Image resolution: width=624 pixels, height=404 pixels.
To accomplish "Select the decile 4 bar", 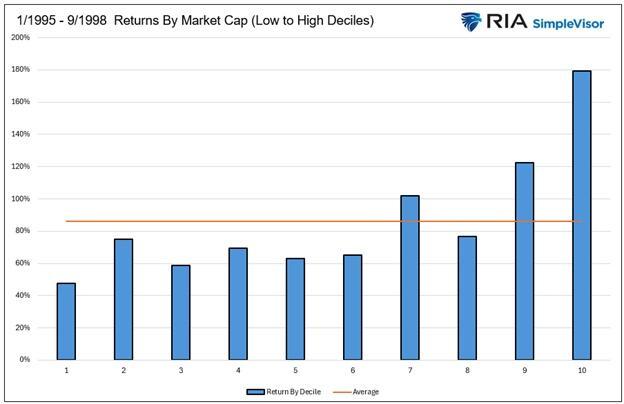I will coord(238,304).
